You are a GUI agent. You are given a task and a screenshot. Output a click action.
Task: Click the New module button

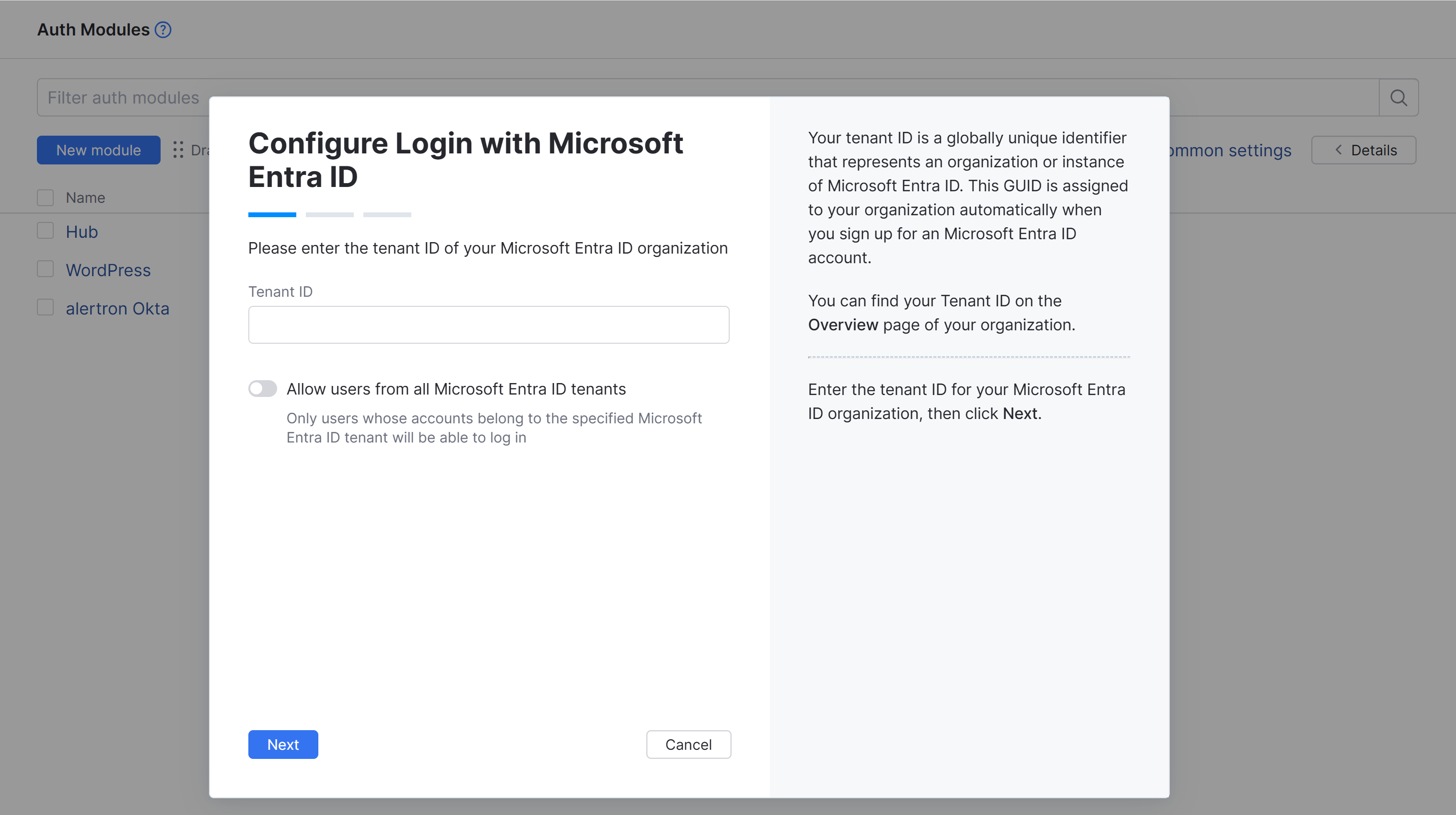(98, 151)
